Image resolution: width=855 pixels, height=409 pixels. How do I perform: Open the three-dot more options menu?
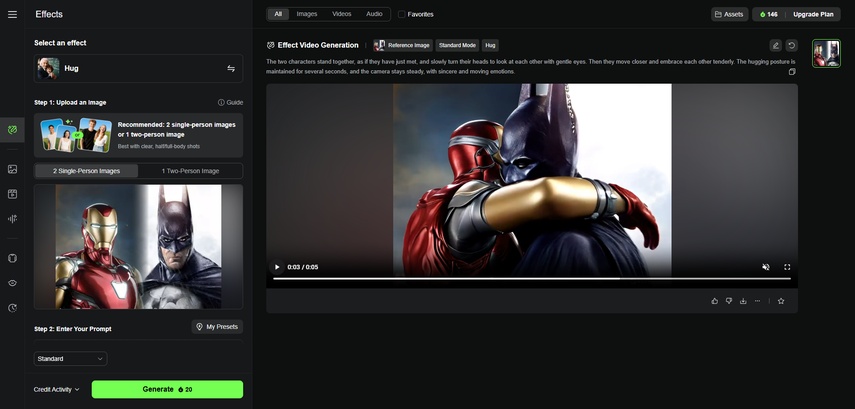[x=758, y=300]
